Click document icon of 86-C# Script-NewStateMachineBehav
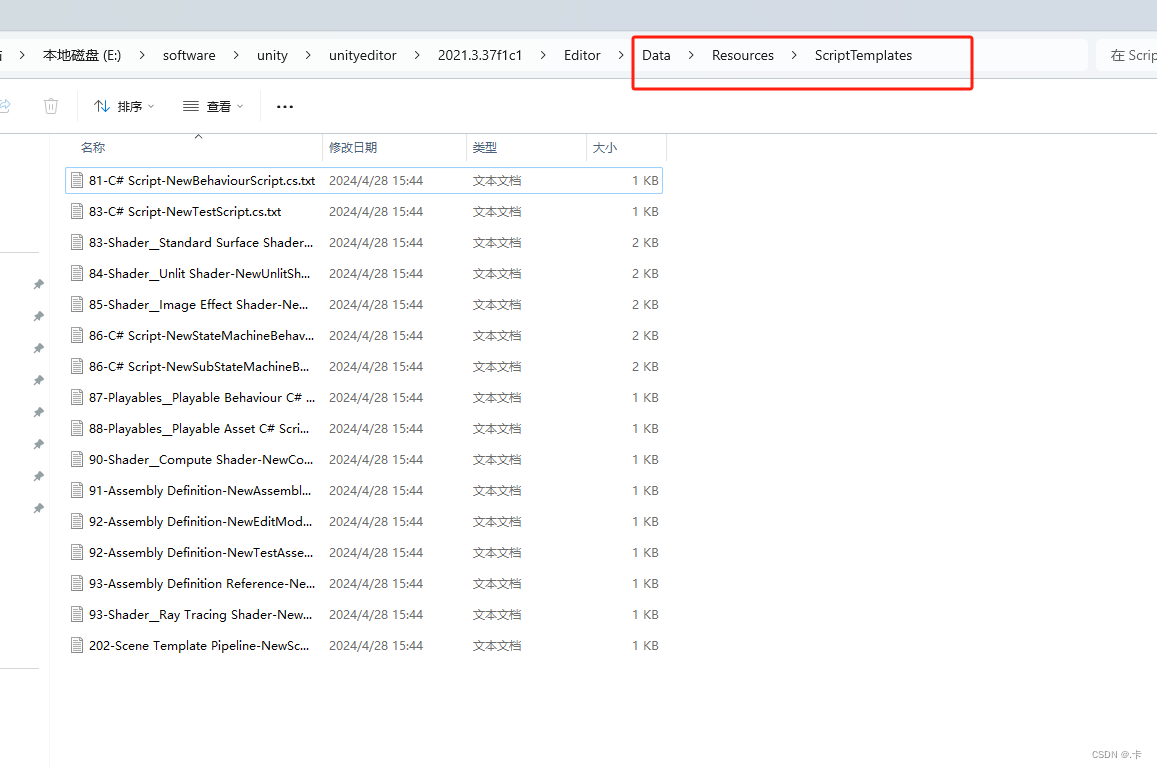1157x769 pixels. [x=77, y=336]
